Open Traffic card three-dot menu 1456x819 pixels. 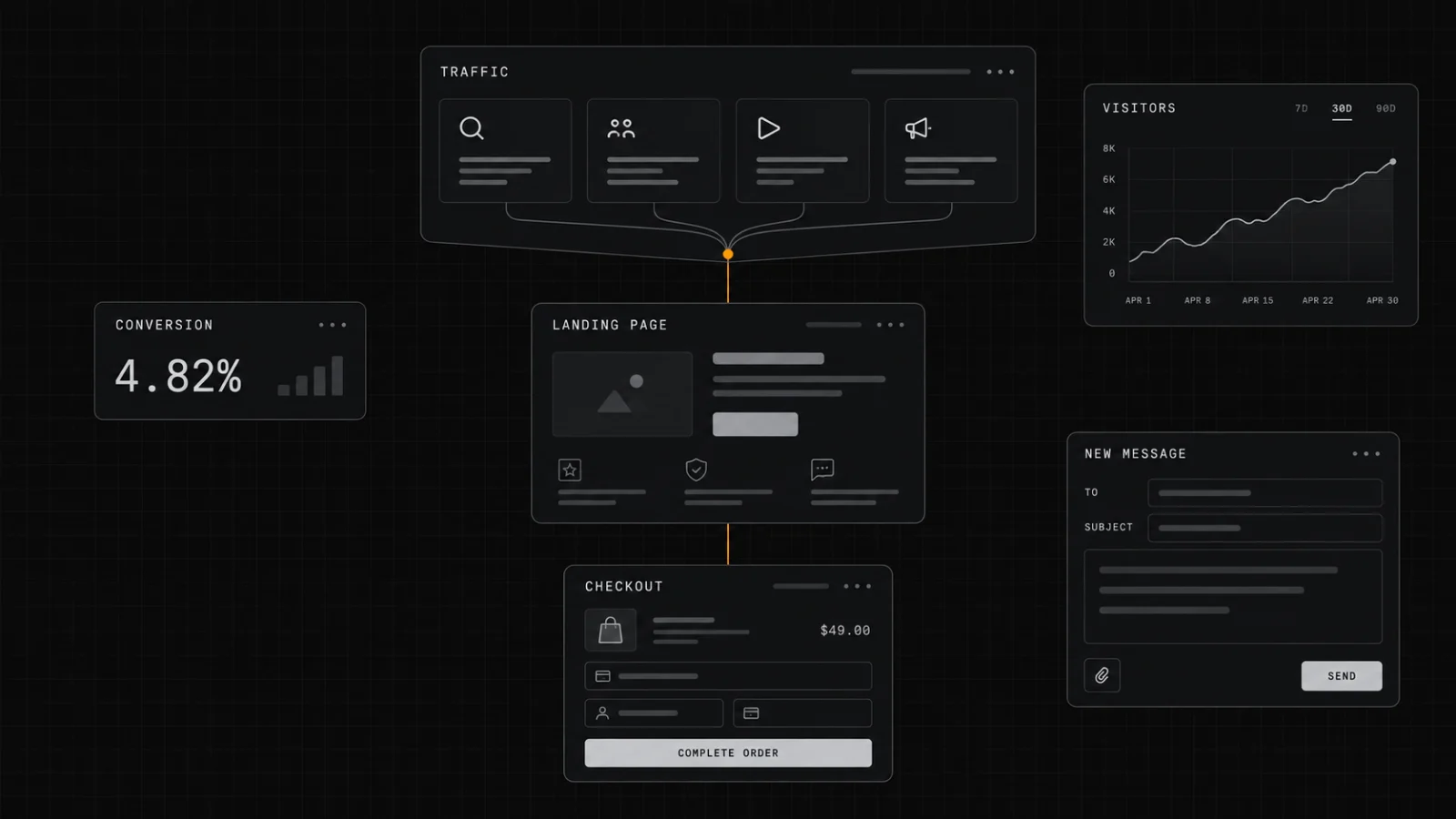(x=1000, y=72)
